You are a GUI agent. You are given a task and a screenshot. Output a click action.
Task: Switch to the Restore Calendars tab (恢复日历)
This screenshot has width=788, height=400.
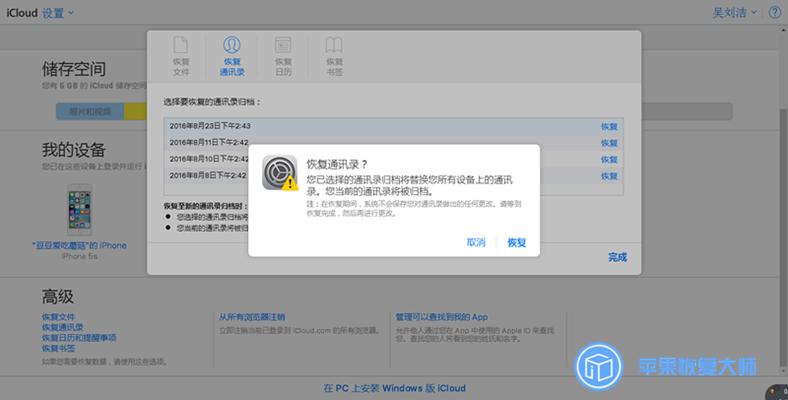click(283, 56)
